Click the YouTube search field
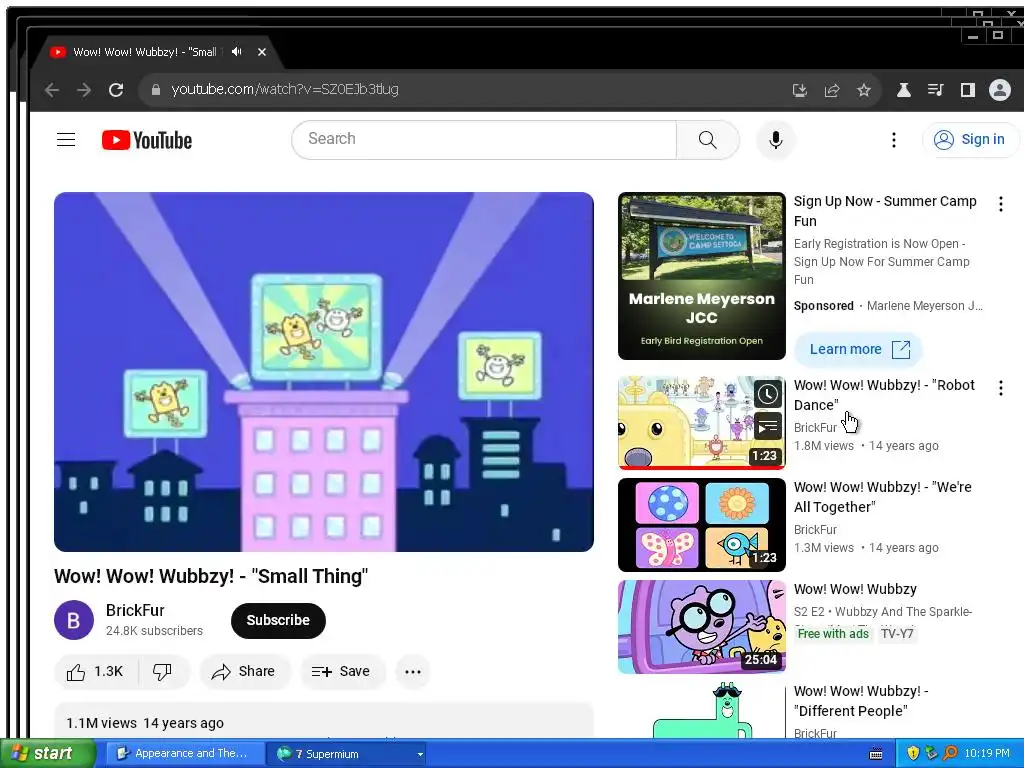The width and height of the screenshot is (1024, 768). (x=484, y=139)
